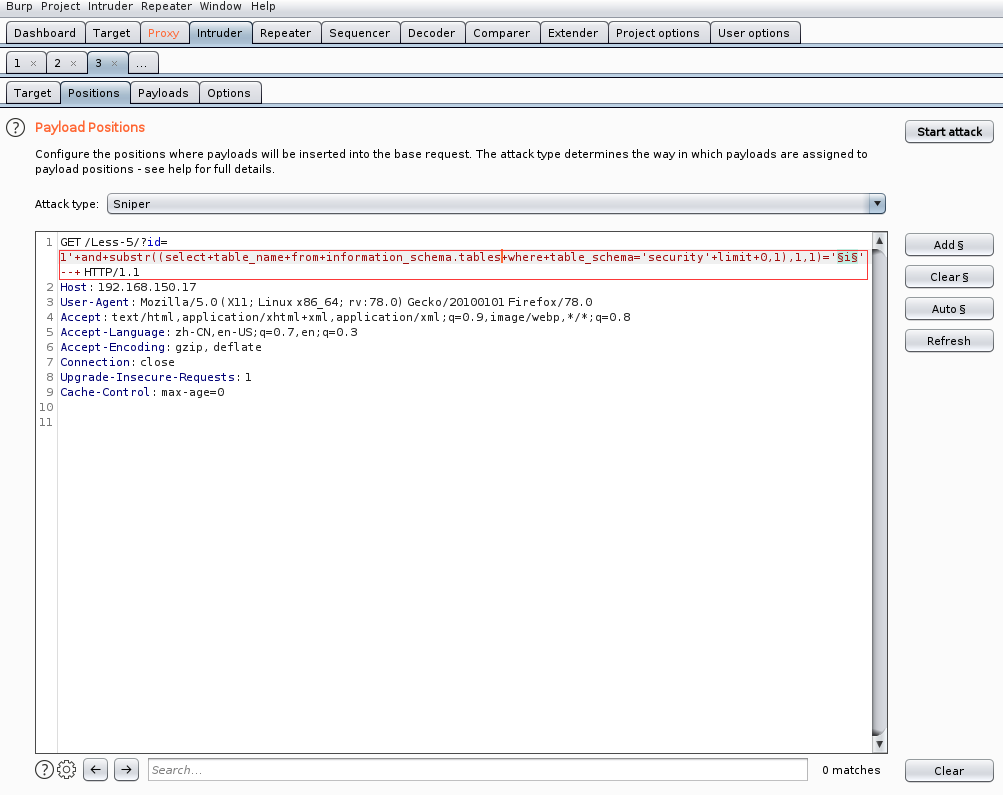
Task: Open the Repeater tool tab
Action: (285, 33)
